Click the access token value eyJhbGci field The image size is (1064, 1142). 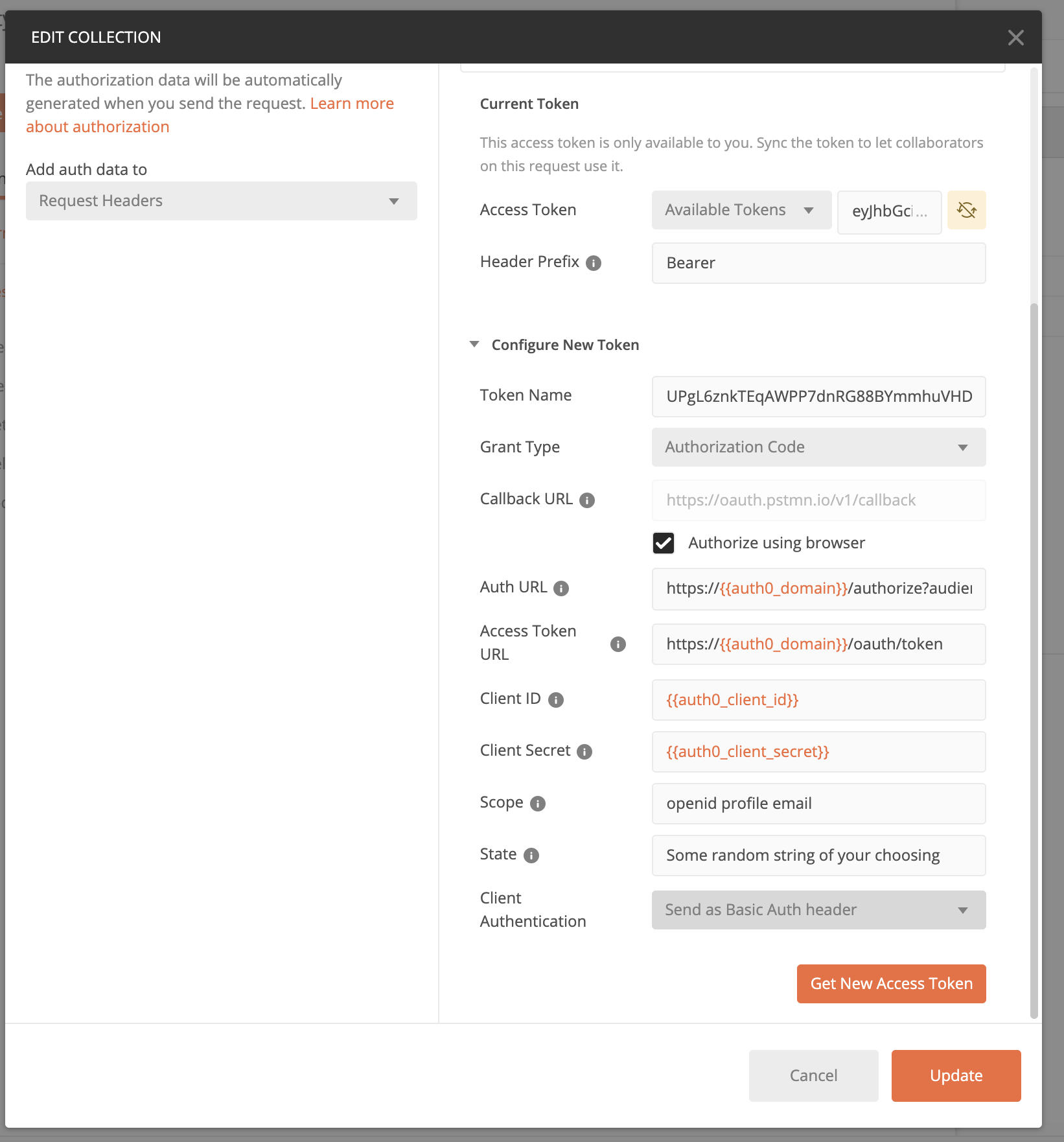point(889,212)
